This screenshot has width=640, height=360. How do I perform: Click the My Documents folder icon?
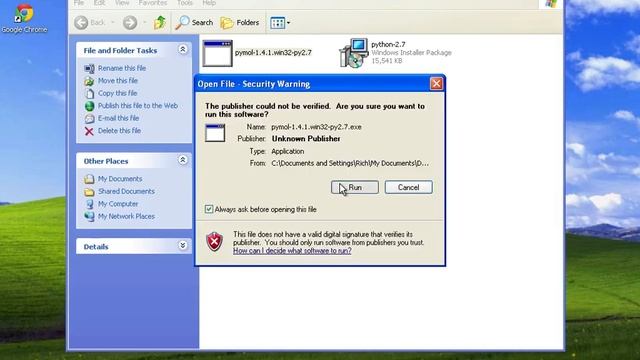[89, 179]
